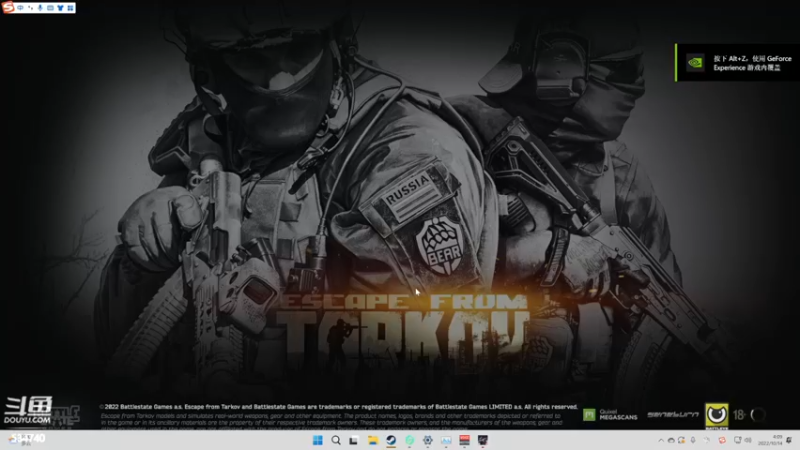Open the blue gear app on taskbar
800x450 pixels.
point(428,440)
